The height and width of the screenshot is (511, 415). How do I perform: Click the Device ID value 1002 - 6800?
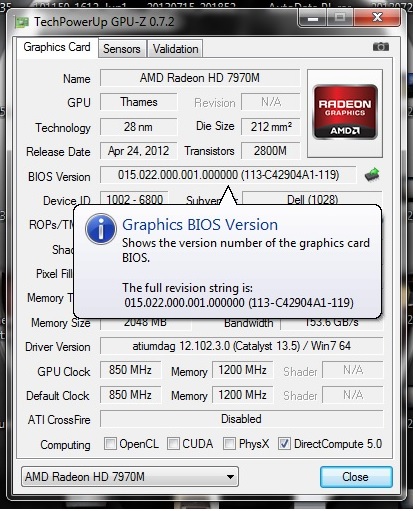point(135,199)
